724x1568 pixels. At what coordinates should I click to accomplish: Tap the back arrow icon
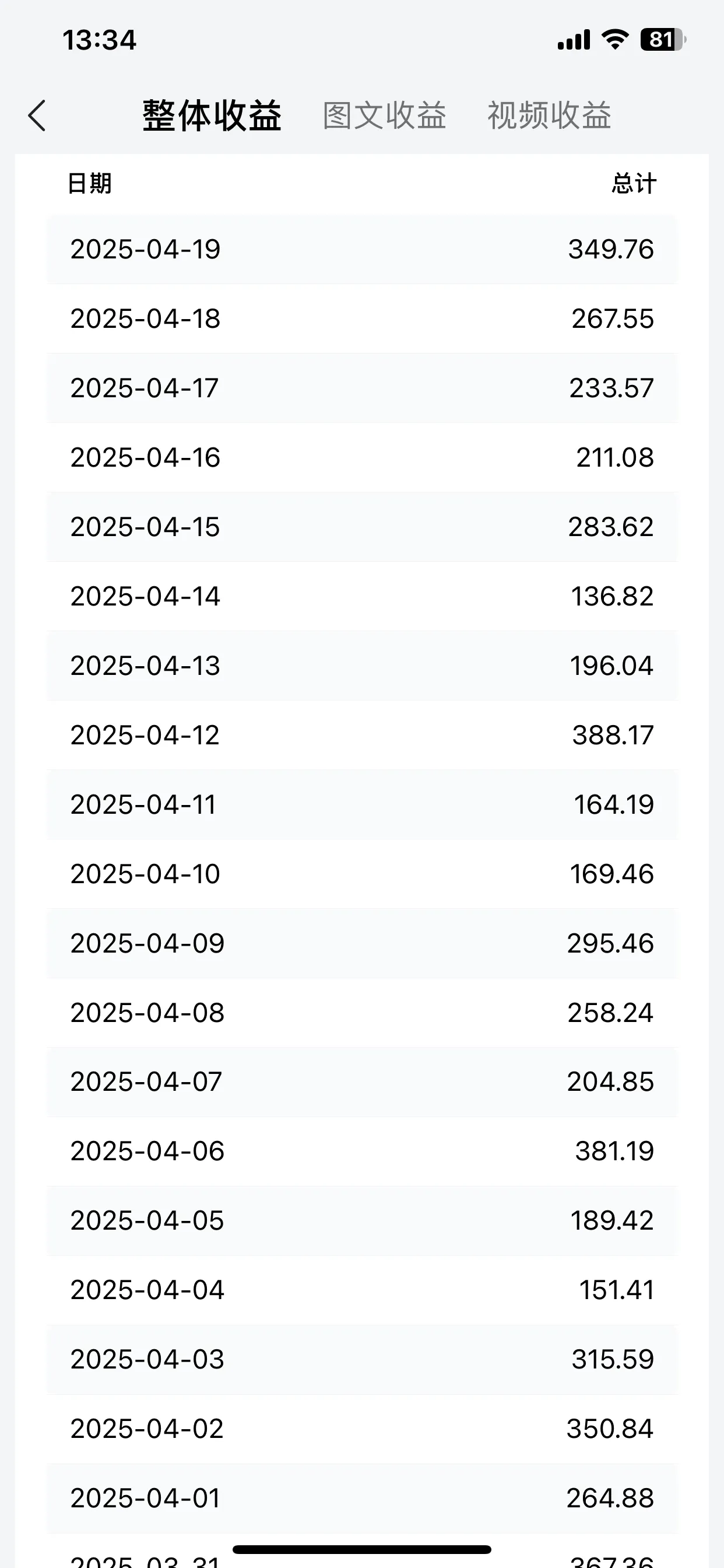(x=37, y=116)
